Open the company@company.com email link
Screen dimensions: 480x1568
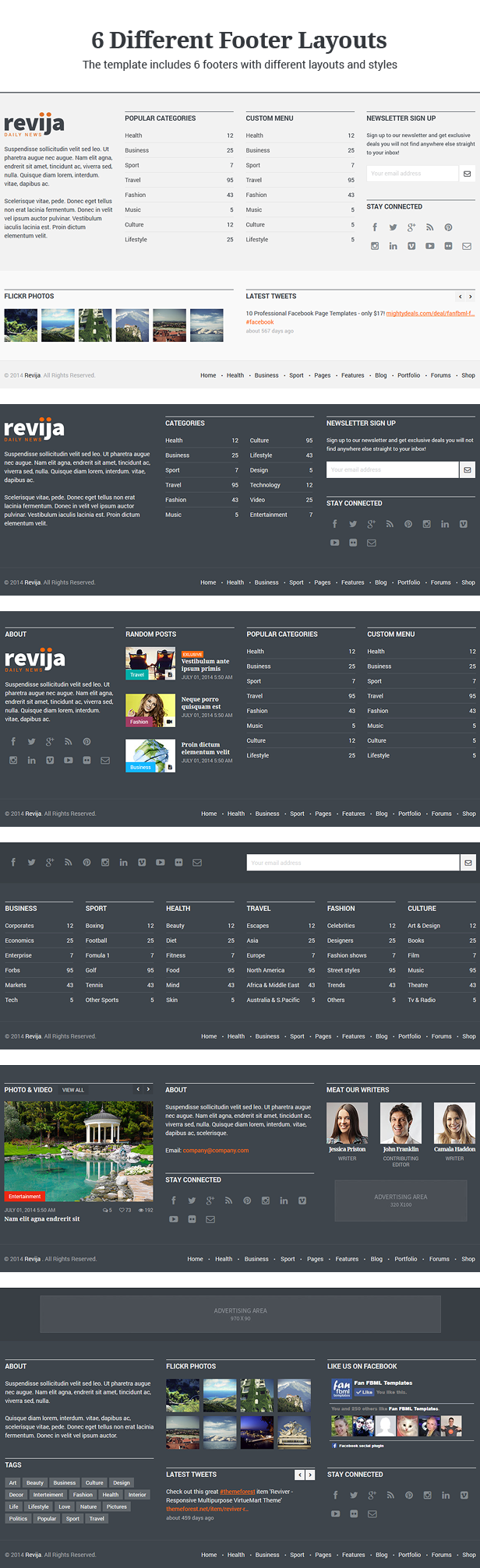[216, 1150]
